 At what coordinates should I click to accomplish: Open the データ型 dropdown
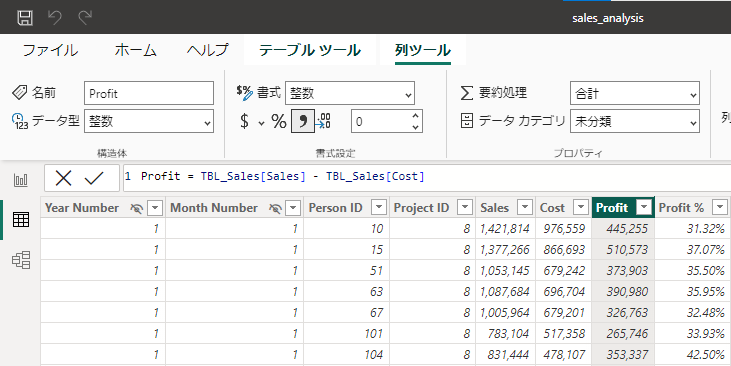click(149, 121)
